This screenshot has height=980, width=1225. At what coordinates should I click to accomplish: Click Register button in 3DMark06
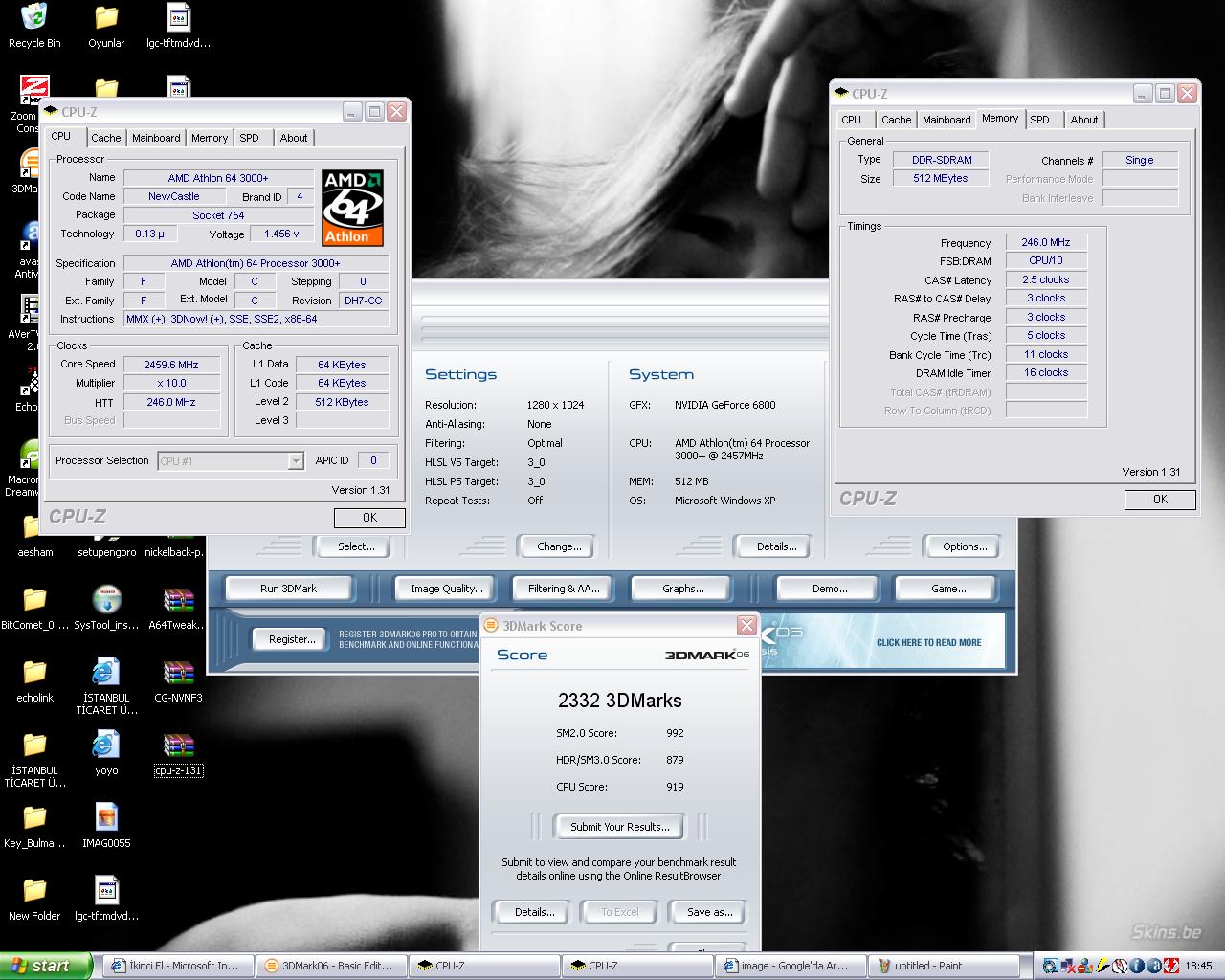click(x=292, y=639)
